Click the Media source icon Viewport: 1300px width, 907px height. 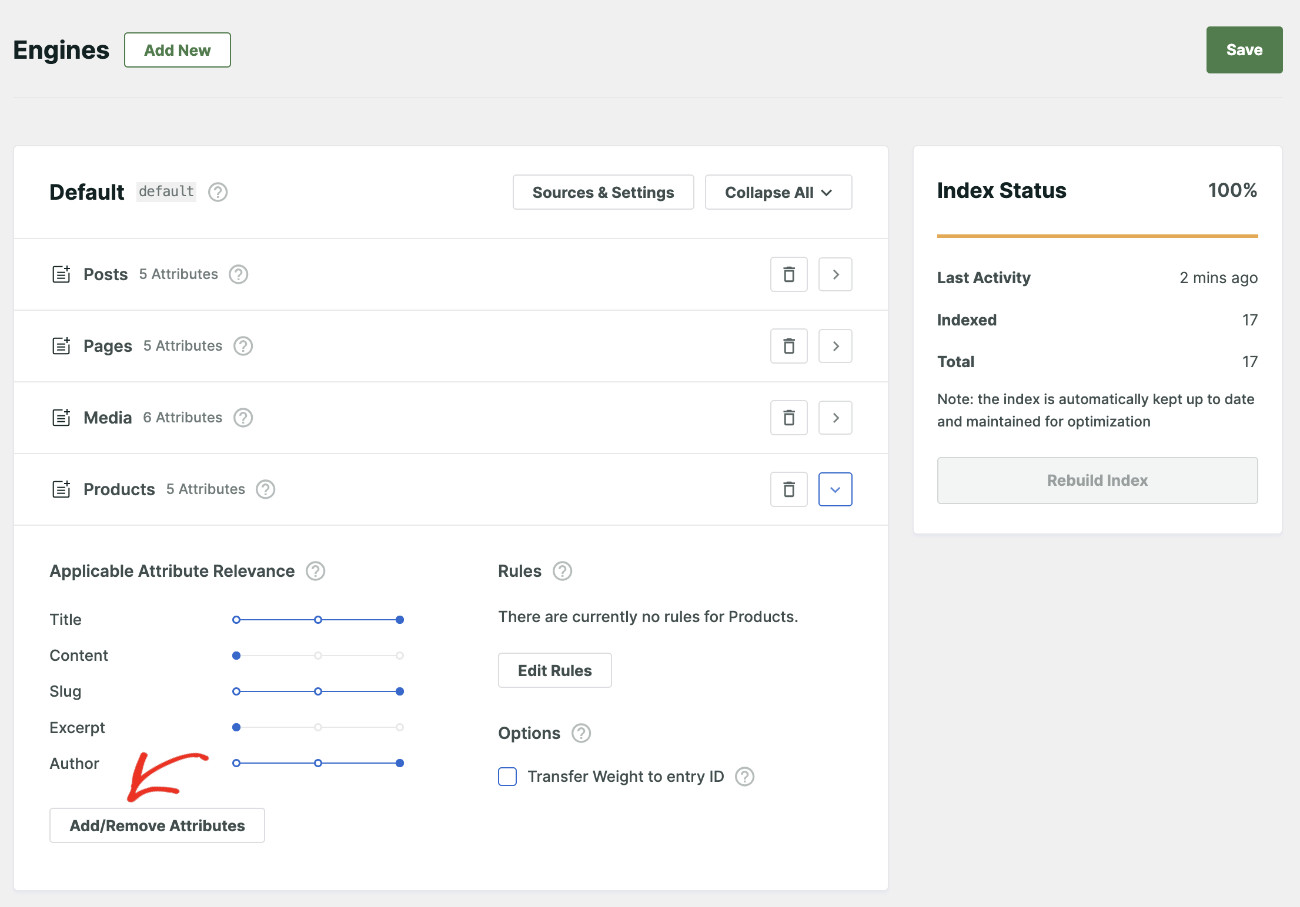pyautogui.click(x=61, y=417)
